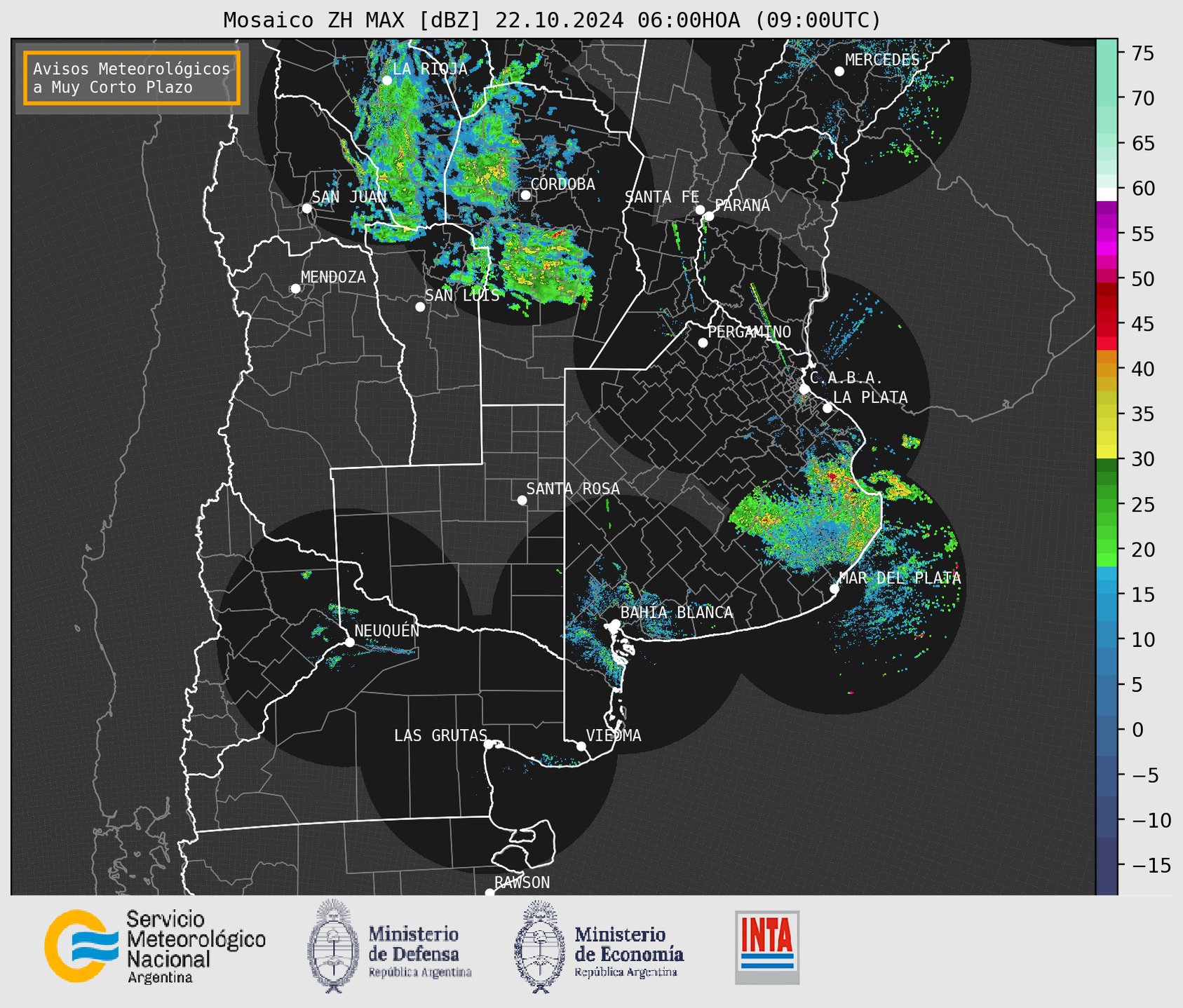Click the RAWSON city marker dot
Viewport: 1183px width, 1008px height.
[489, 893]
